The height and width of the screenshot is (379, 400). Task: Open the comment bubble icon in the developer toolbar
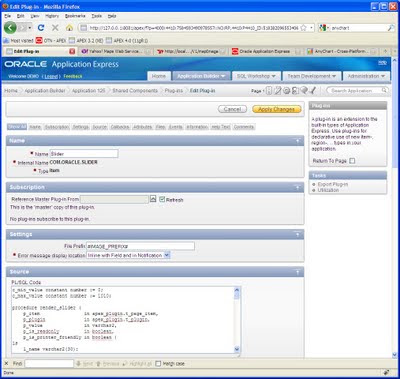(304, 90)
